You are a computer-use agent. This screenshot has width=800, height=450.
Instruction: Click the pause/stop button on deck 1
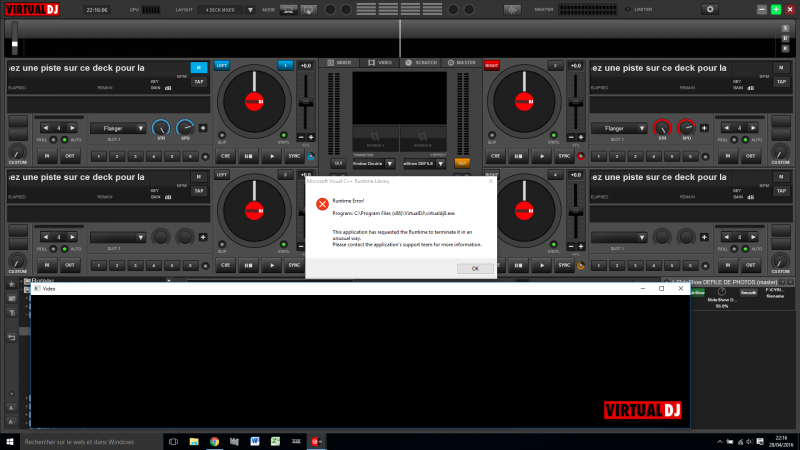[248, 156]
